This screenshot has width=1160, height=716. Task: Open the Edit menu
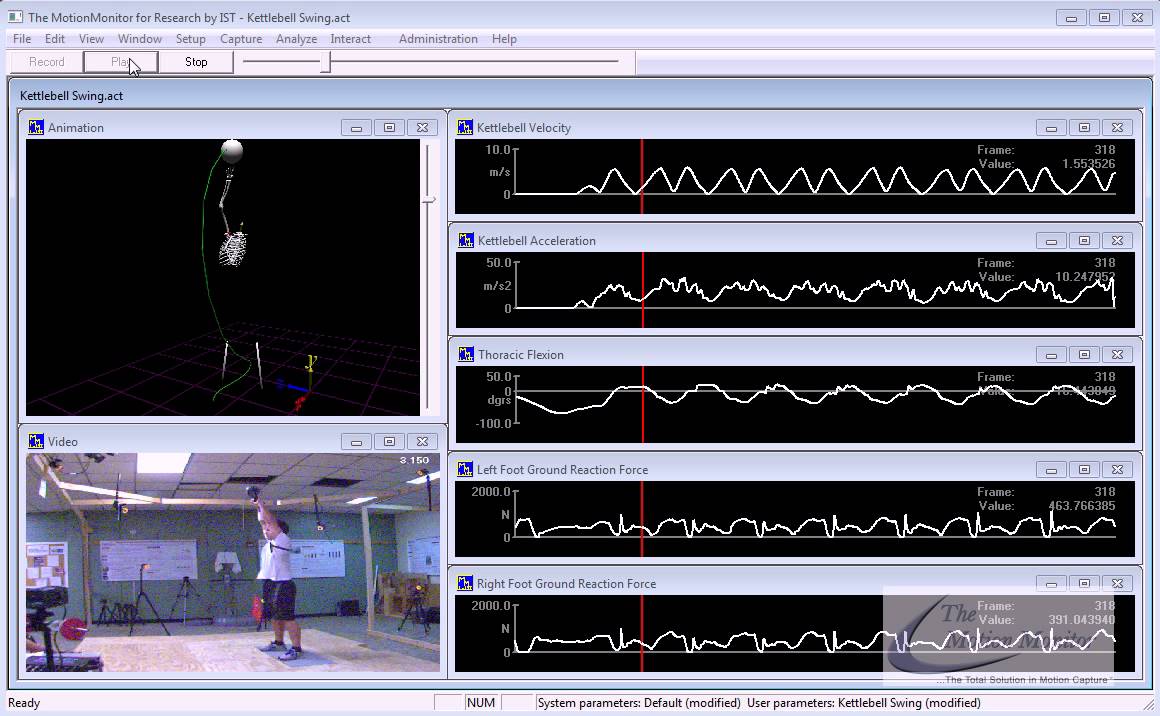55,38
